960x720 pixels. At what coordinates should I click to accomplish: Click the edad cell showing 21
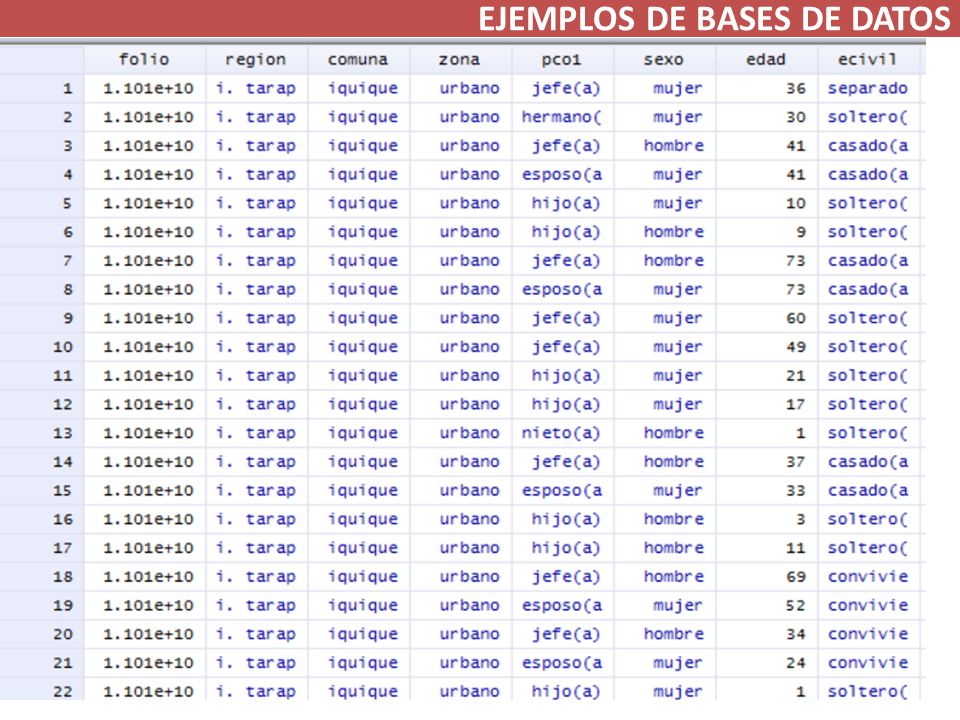[x=767, y=376]
